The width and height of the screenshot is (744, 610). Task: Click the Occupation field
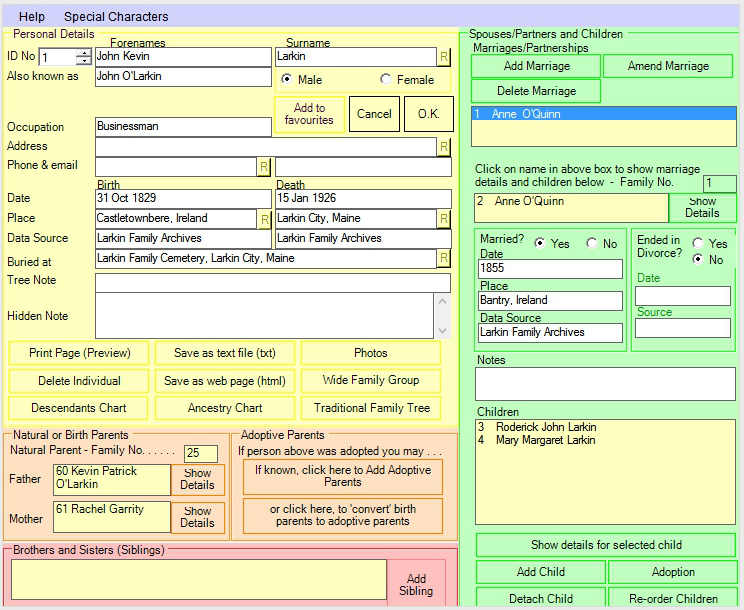pyautogui.click(x=183, y=127)
